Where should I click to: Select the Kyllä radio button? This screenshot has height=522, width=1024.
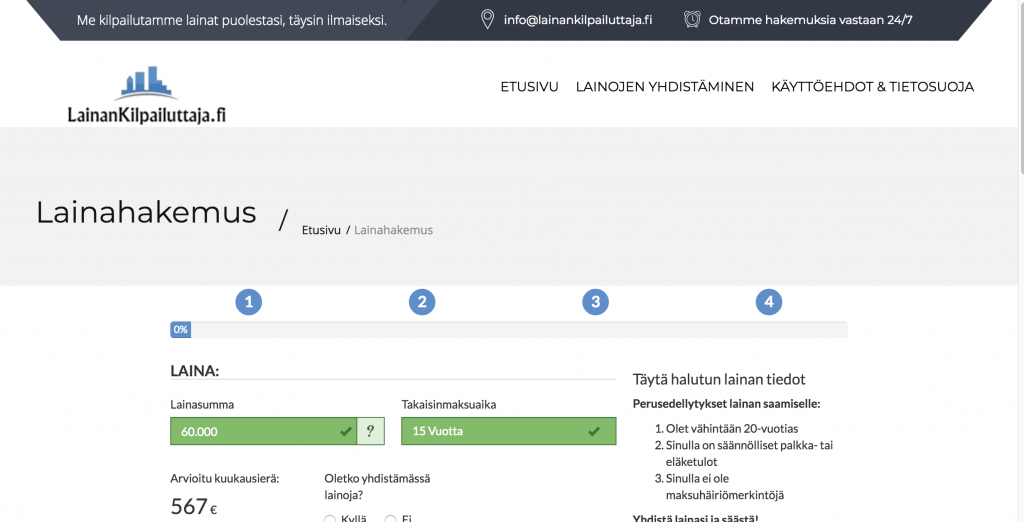330,519
